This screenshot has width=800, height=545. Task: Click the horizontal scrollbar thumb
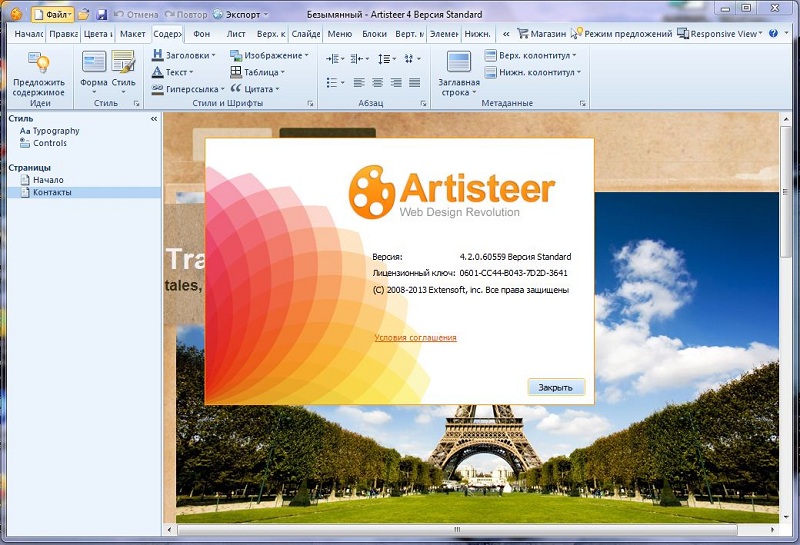tap(457, 530)
